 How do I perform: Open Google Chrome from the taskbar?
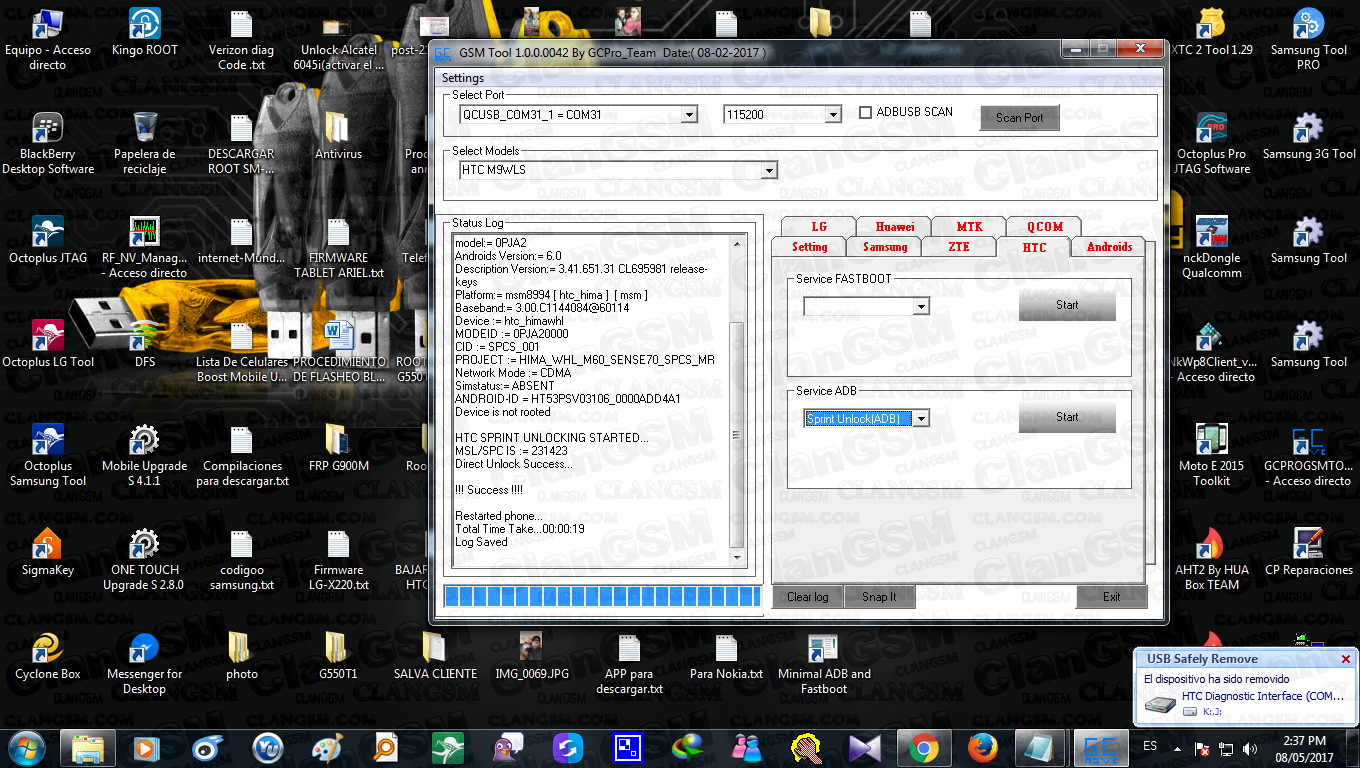pos(923,748)
